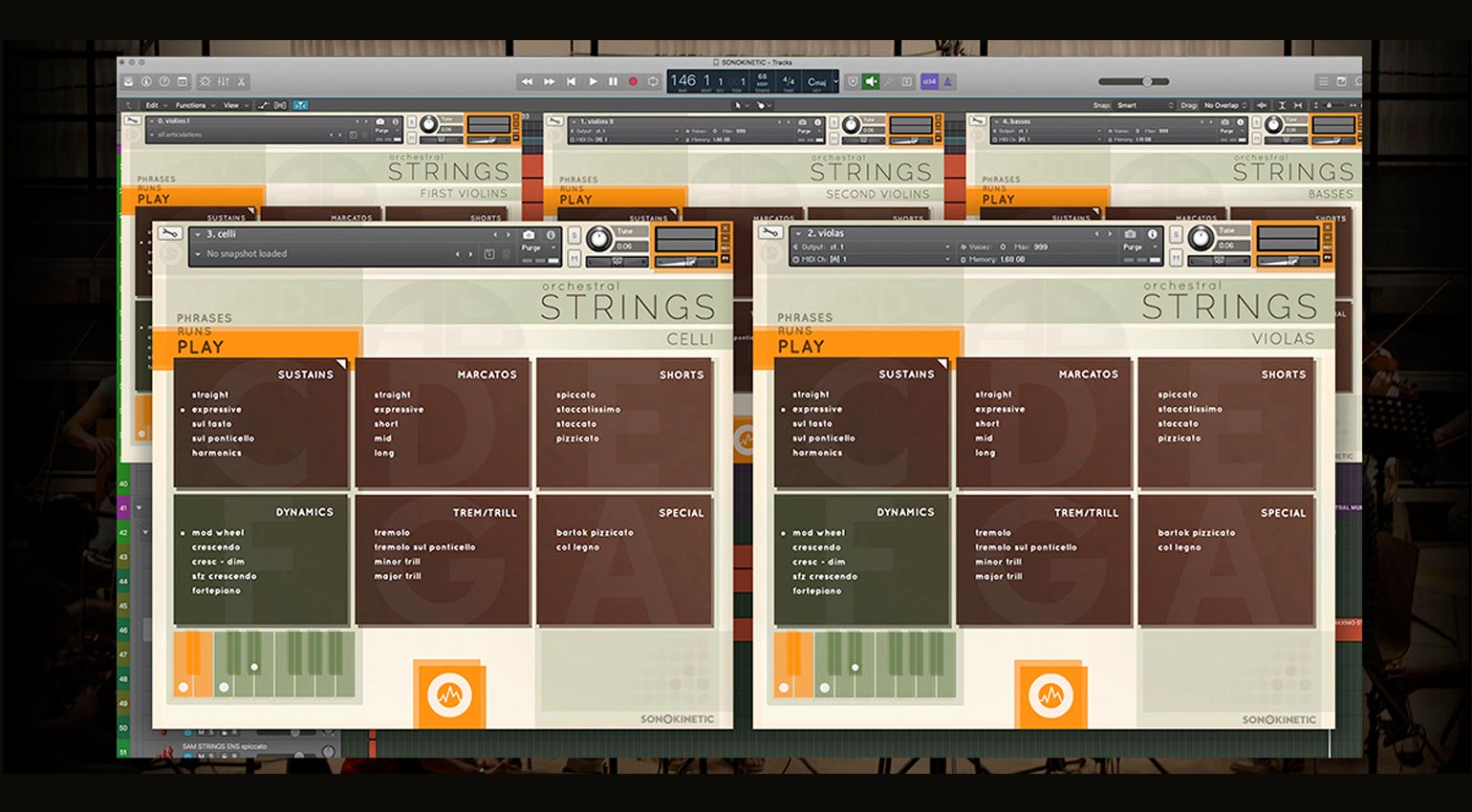This screenshot has width=1472, height=812.
Task: Open Quick Help question-mark icon
Action: 164,82
